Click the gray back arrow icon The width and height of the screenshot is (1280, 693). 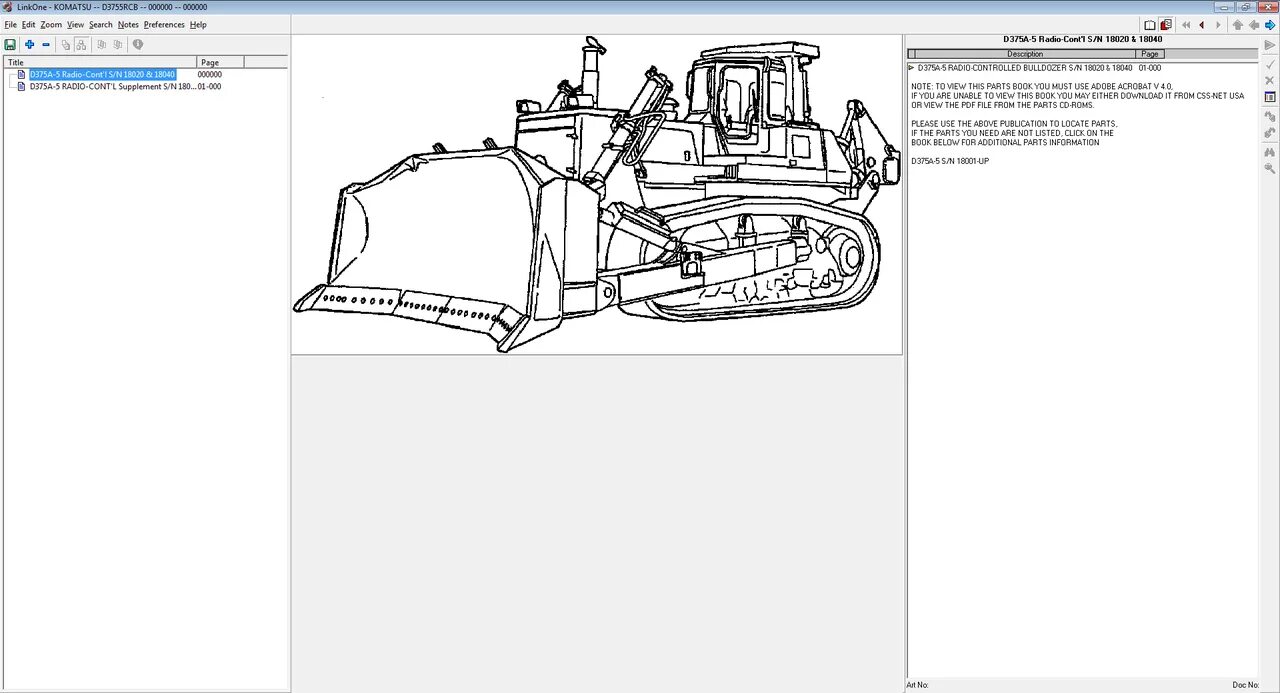1254,25
